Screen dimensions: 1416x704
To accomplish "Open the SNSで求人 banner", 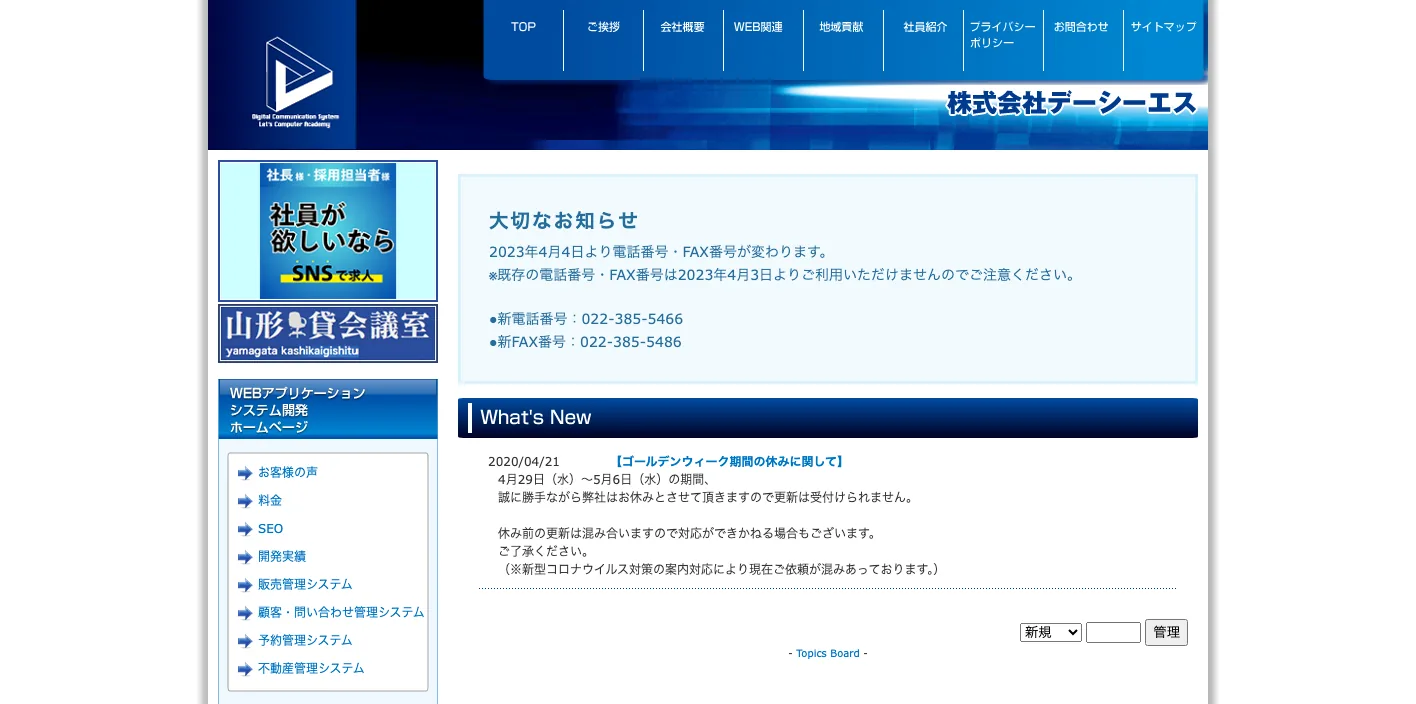I will point(328,231).
